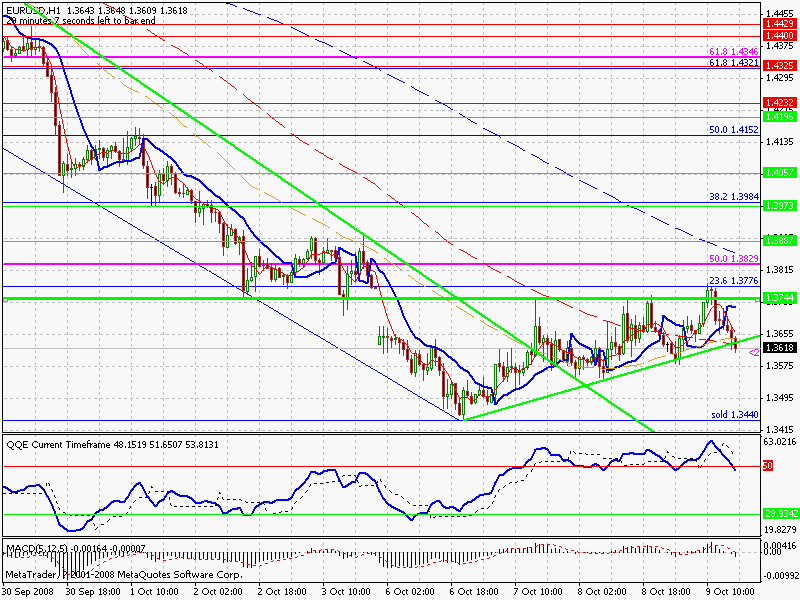
Task: Click the black 1.3618 current price label
Action: click(780, 348)
